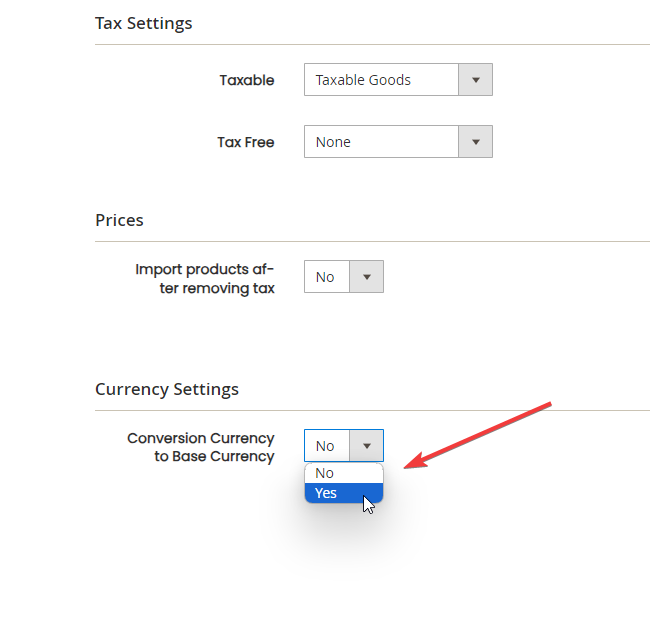Click the Tax Free None value field

click(x=381, y=142)
